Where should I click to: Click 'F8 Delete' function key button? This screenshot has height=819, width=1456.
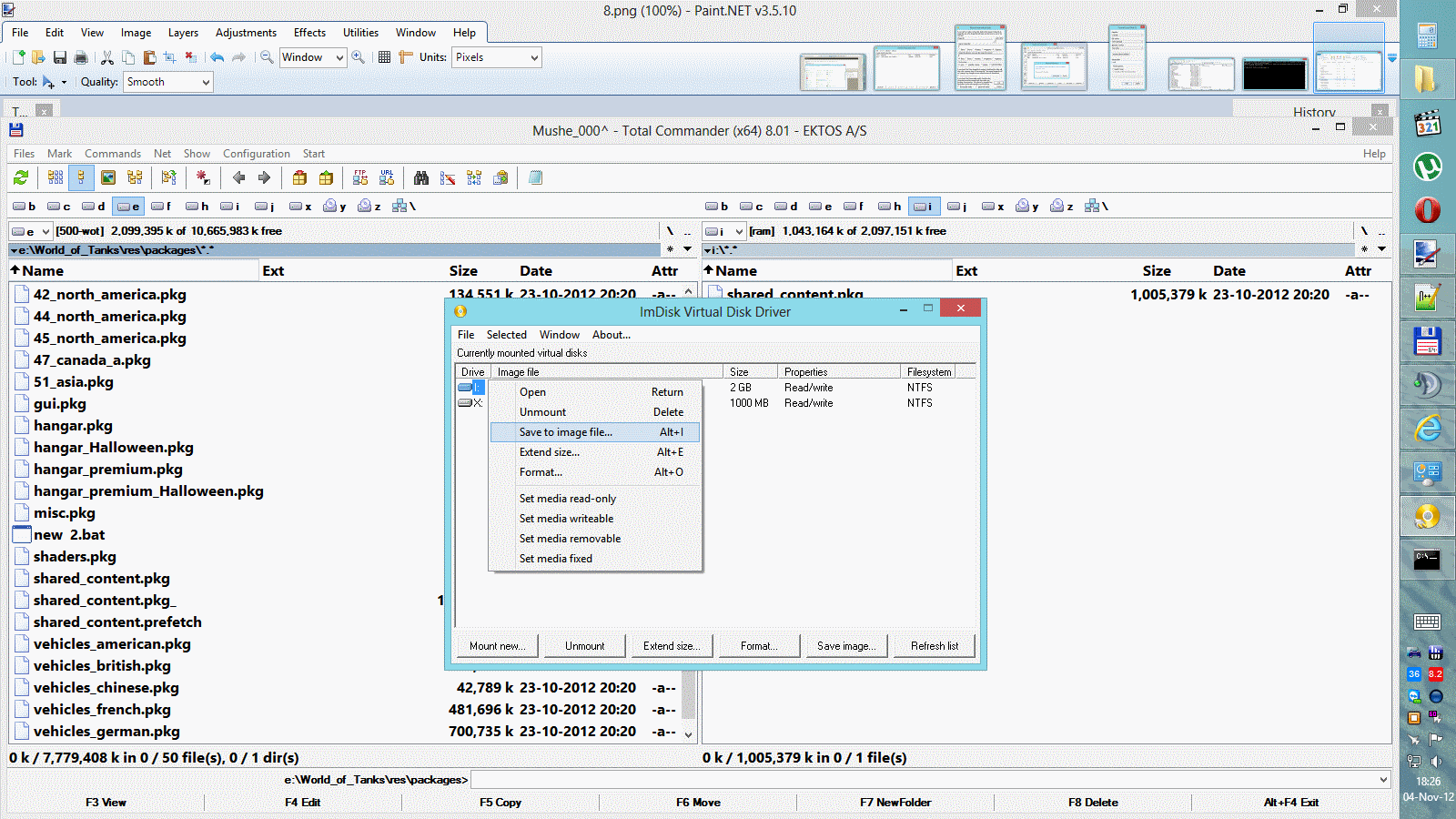[x=1093, y=803]
